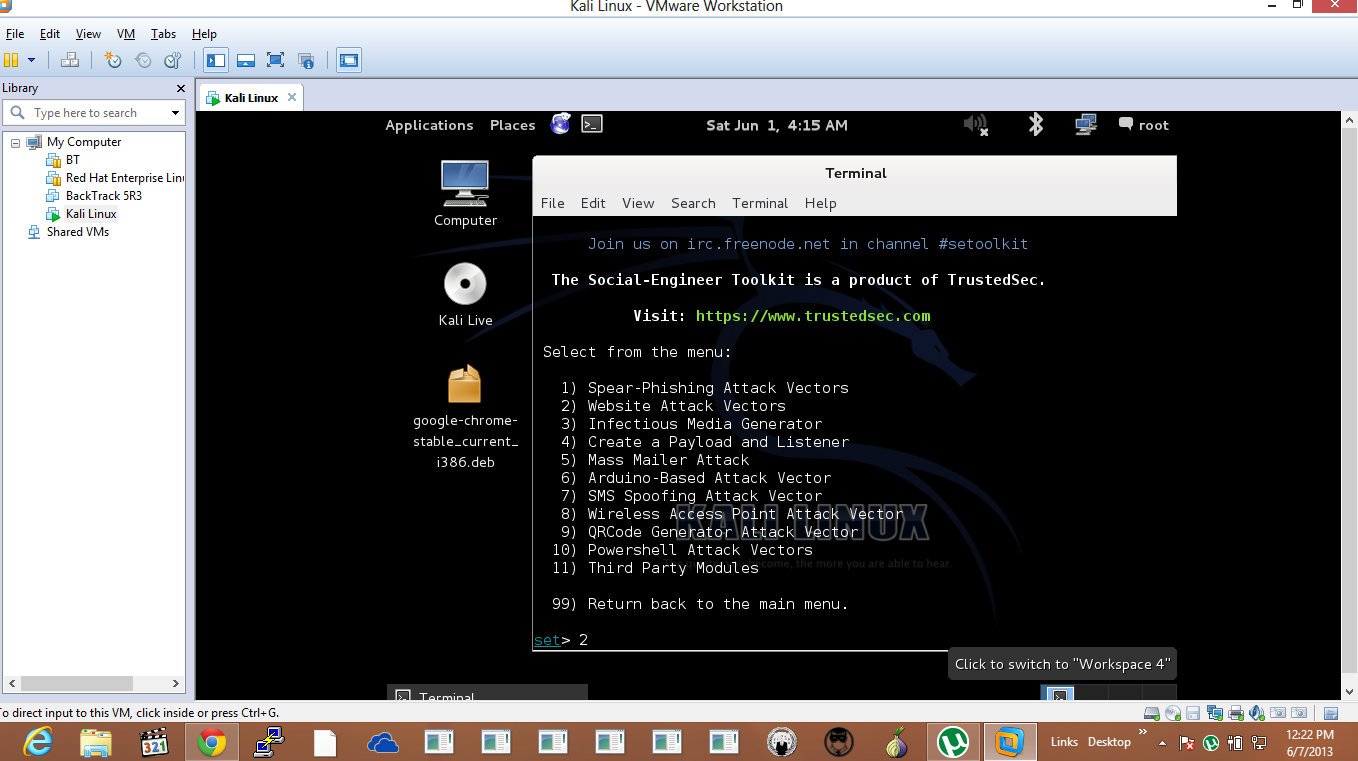Collapse the My Computer tree node
The height and width of the screenshot is (761, 1358).
16,142
